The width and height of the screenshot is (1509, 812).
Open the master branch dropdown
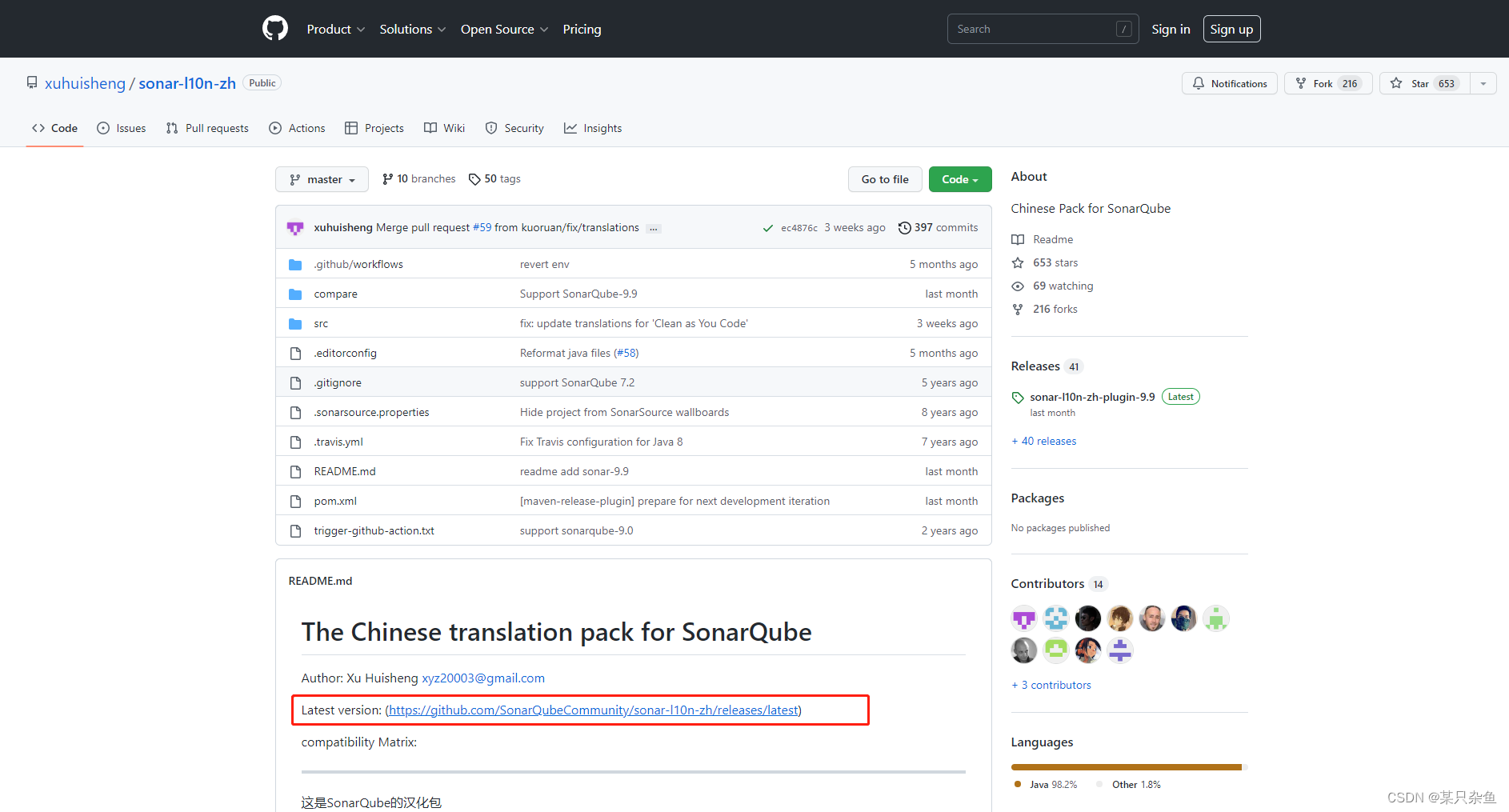(322, 179)
